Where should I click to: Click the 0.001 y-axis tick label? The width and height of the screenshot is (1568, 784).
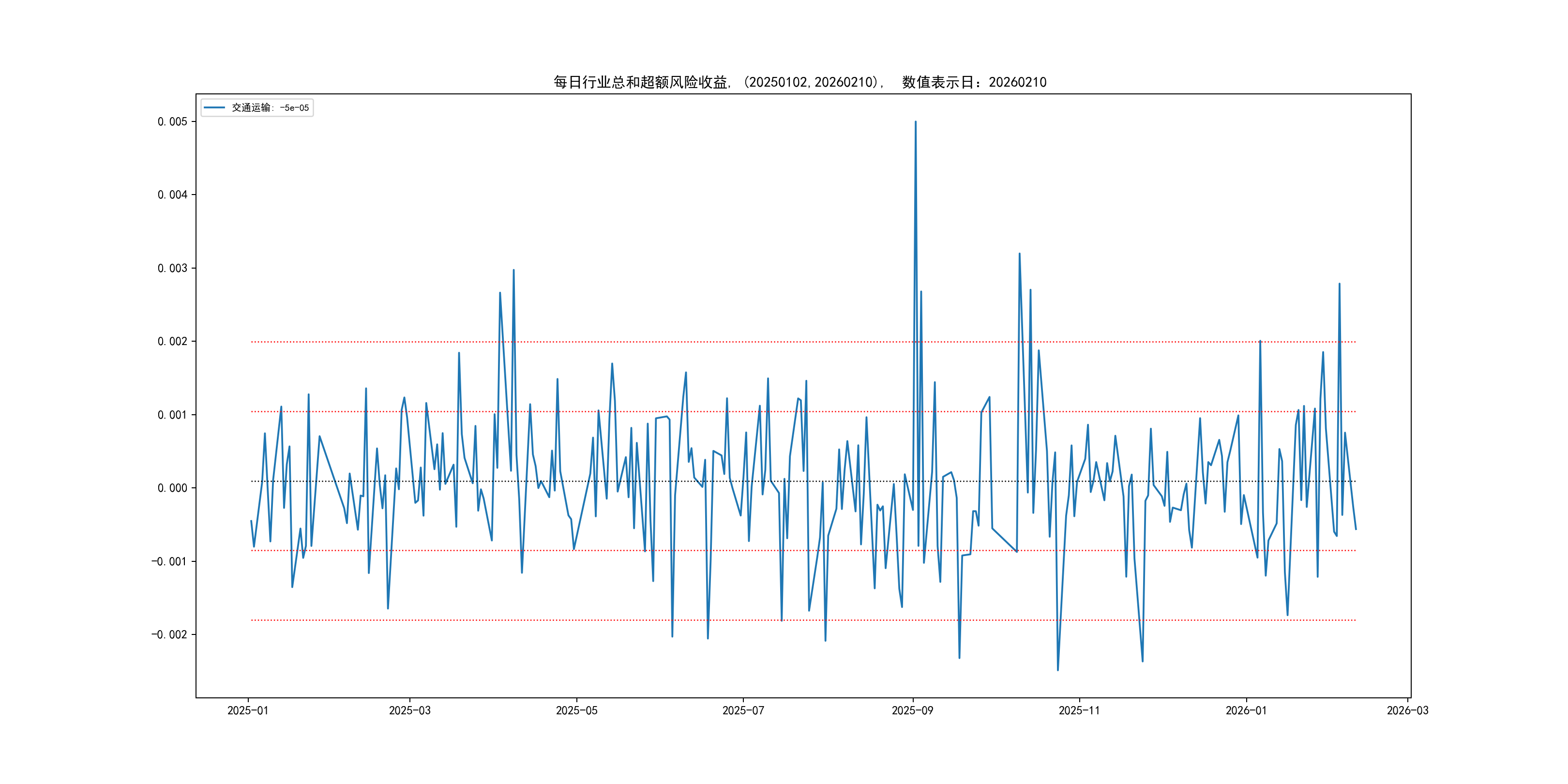point(172,415)
